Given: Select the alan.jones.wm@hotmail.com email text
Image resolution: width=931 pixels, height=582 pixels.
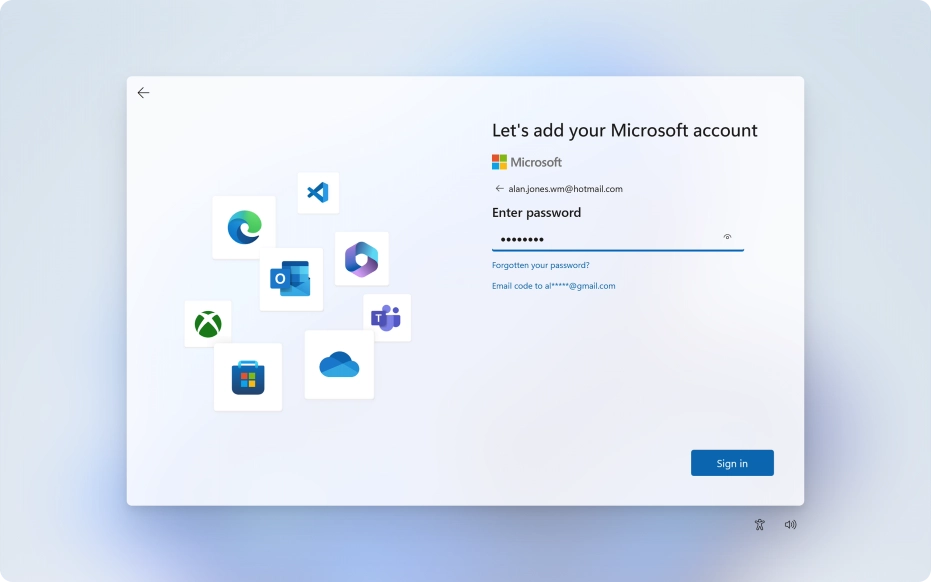Looking at the screenshot, I should 564,188.
